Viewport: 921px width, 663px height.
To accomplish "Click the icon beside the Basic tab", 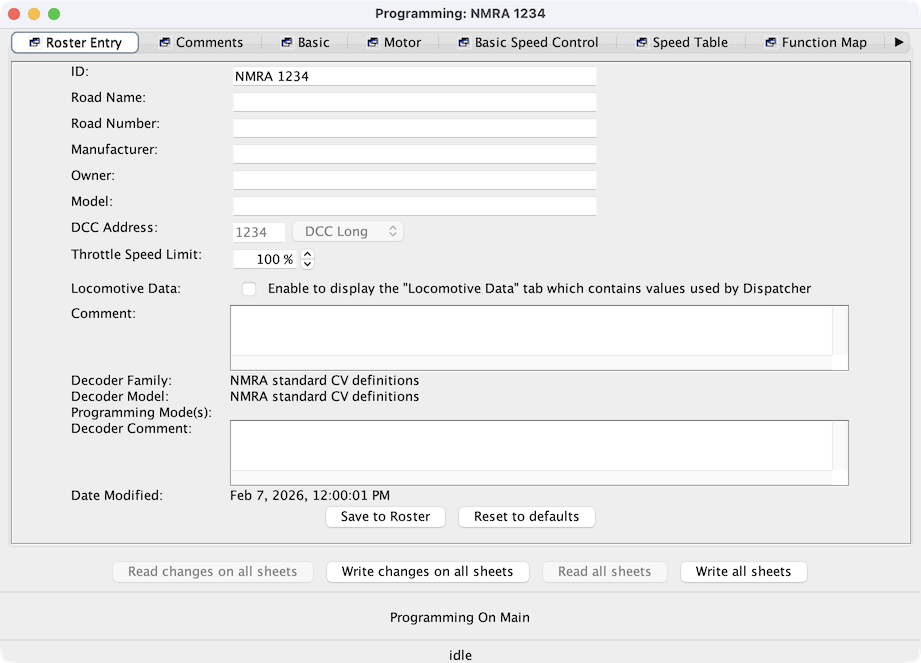I will coord(285,43).
